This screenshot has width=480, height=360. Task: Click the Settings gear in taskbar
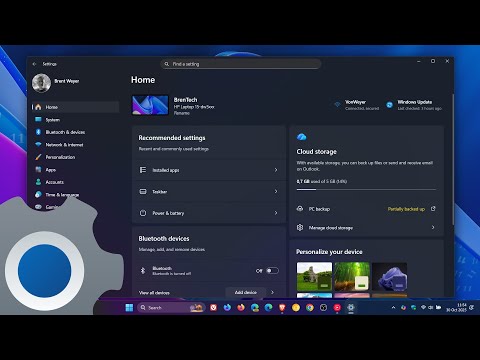tap(351, 307)
